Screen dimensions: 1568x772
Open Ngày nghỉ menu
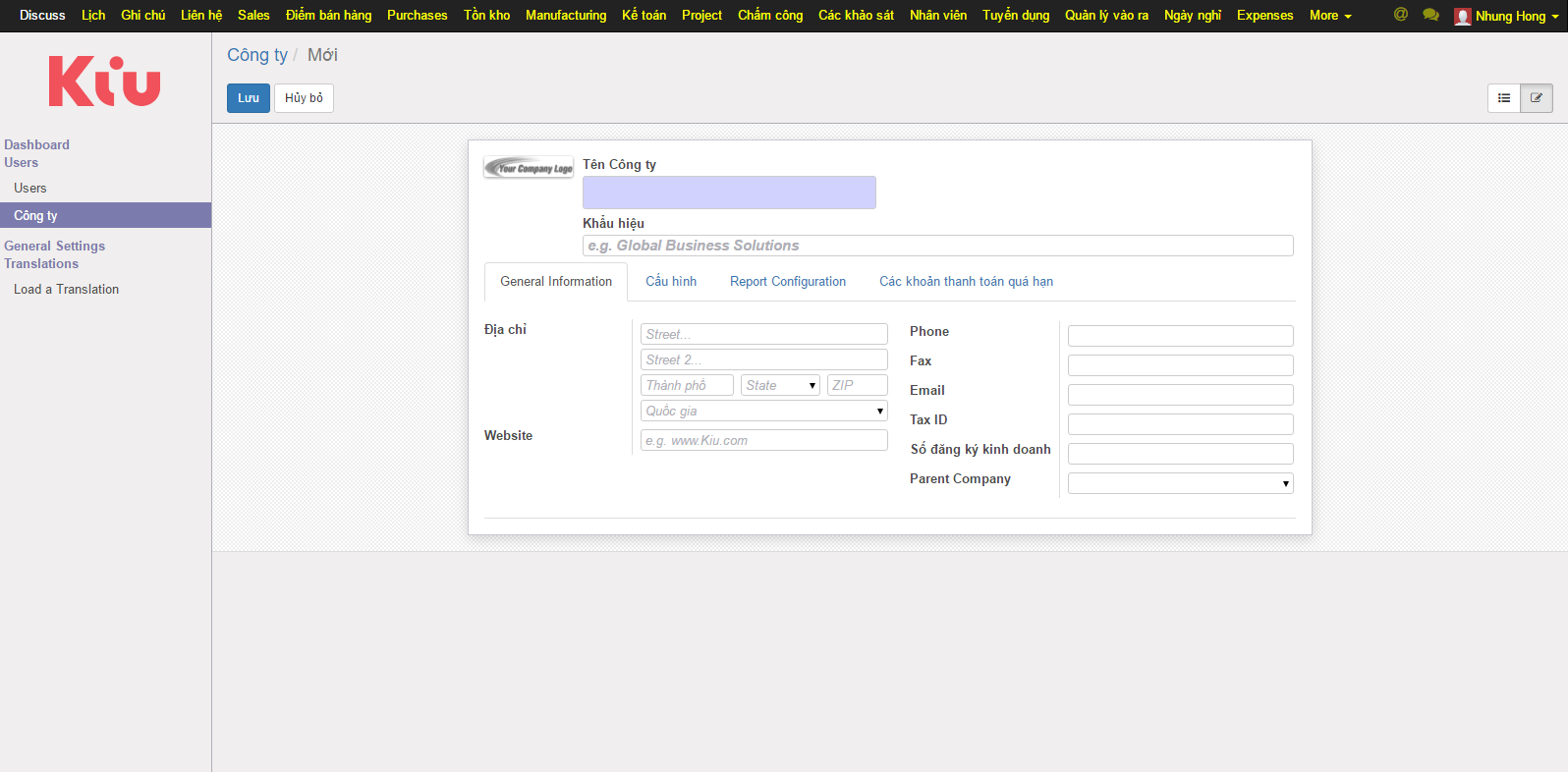tap(1193, 16)
